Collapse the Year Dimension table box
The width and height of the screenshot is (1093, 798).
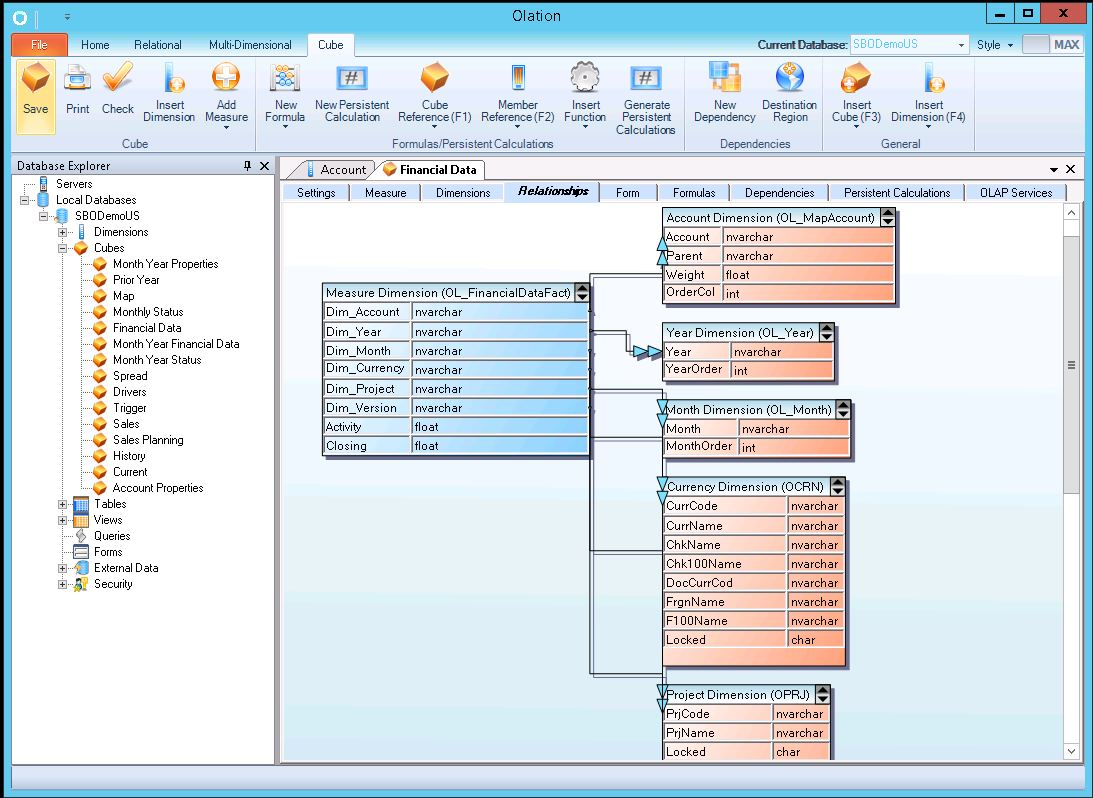click(x=826, y=333)
